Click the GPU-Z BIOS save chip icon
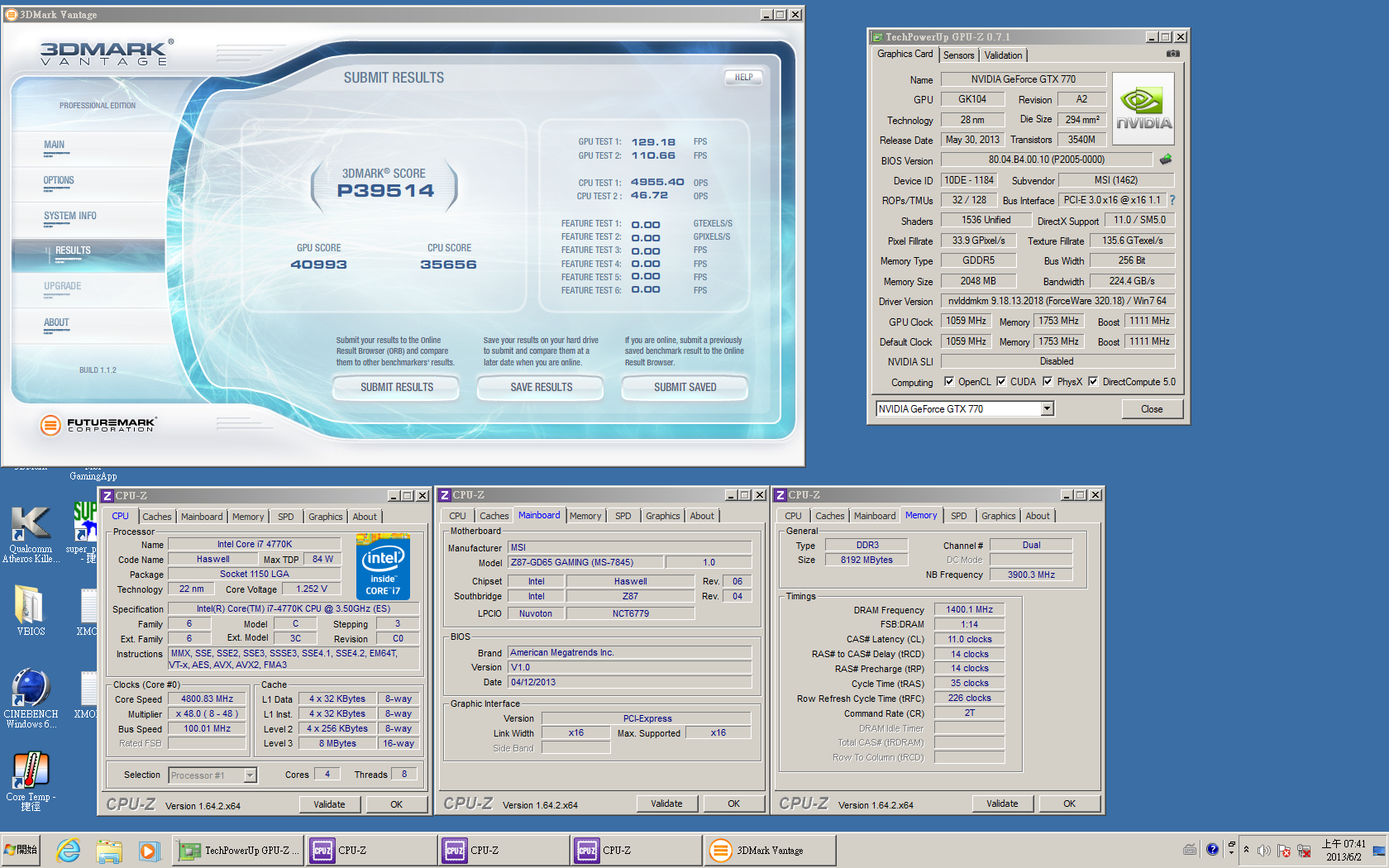The height and width of the screenshot is (868, 1389). (1166, 160)
